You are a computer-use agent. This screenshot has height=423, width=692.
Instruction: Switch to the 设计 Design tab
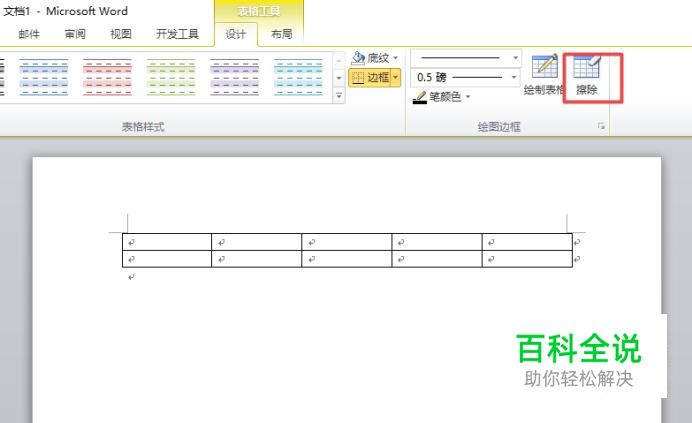click(236, 34)
